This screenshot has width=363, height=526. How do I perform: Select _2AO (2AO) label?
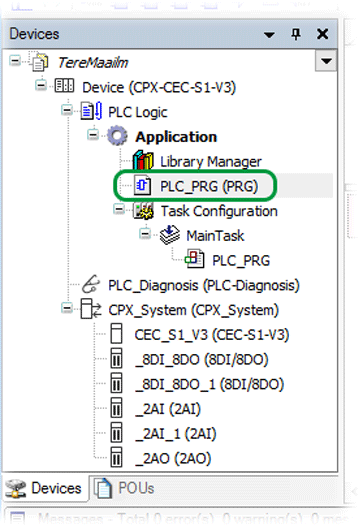173,459
